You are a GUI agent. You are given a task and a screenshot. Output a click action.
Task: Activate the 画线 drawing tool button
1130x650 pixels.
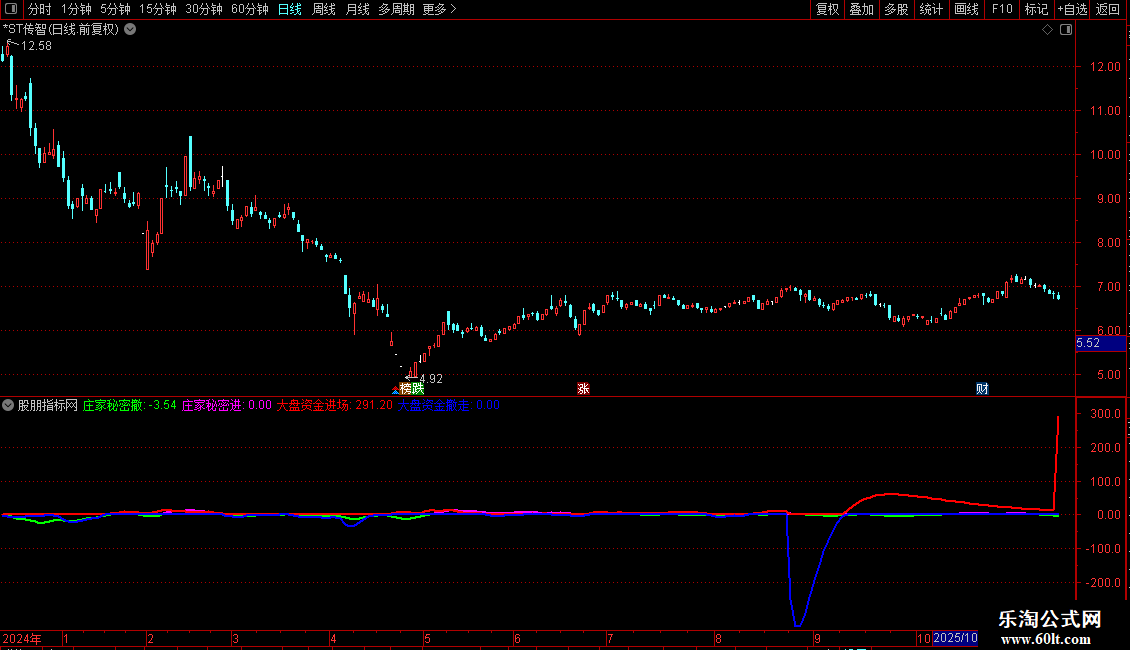(966, 9)
